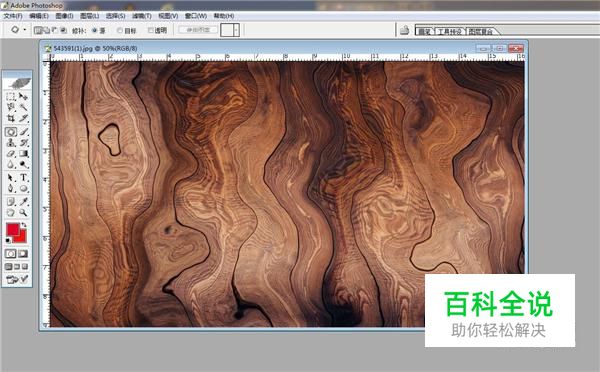Select the Shape tool
Viewport: 600px width, 372px height.
pos(23,189)
